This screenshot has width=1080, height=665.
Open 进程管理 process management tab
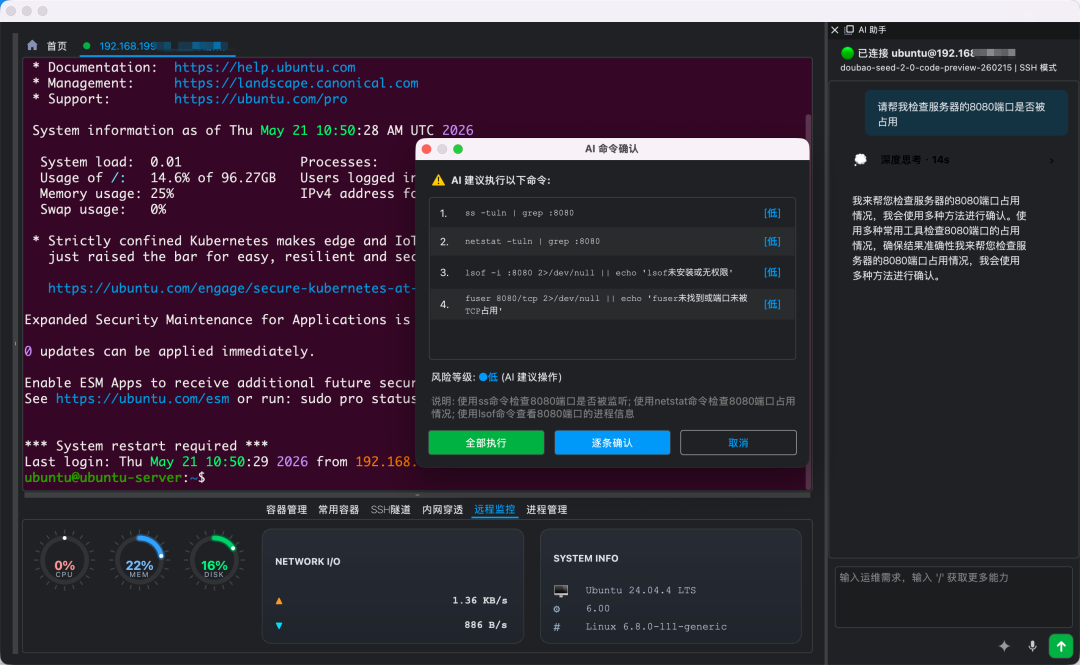[547, 509]
